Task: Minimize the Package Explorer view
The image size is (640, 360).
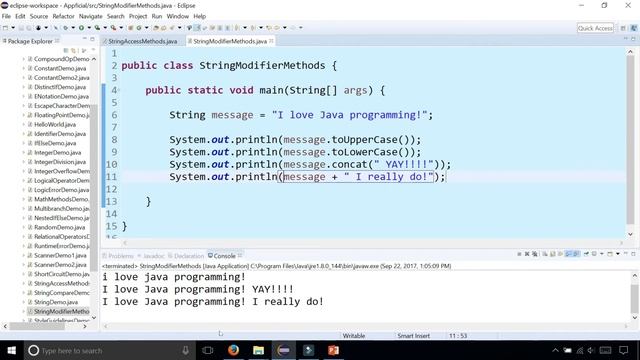Action: [84, 39]
